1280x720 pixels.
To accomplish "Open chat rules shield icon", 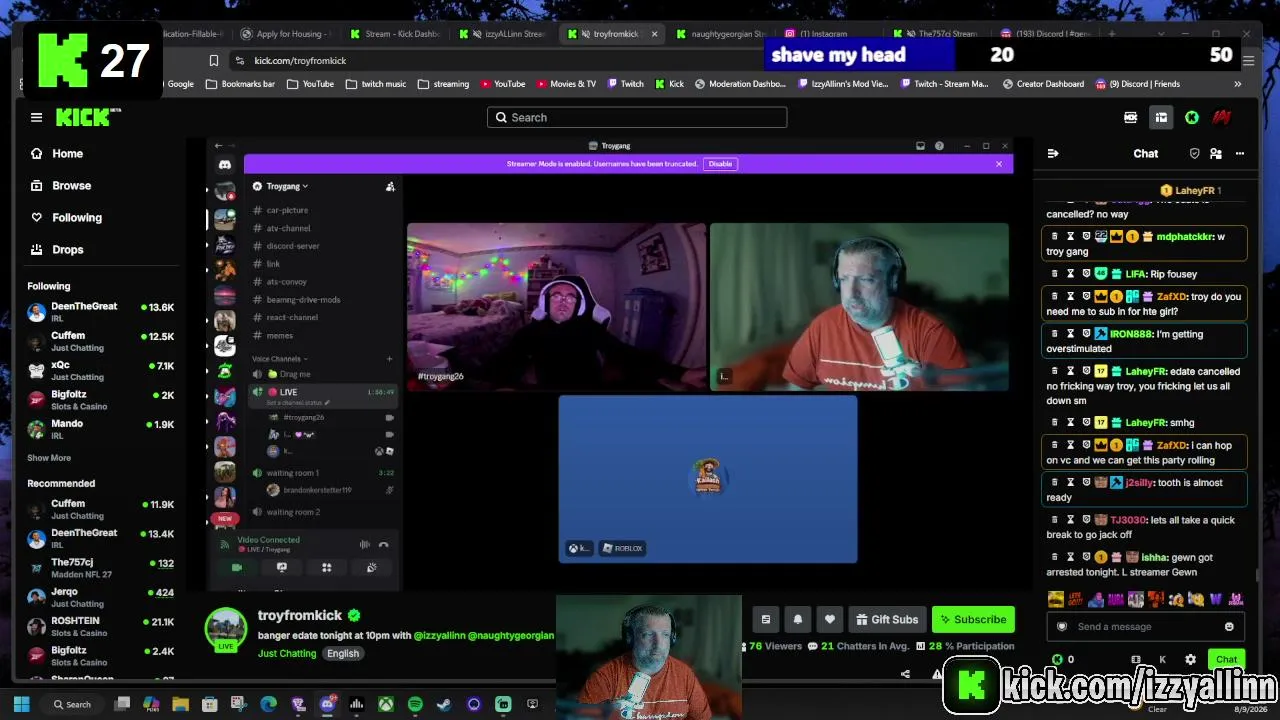I will click(x=1194, y=153).
